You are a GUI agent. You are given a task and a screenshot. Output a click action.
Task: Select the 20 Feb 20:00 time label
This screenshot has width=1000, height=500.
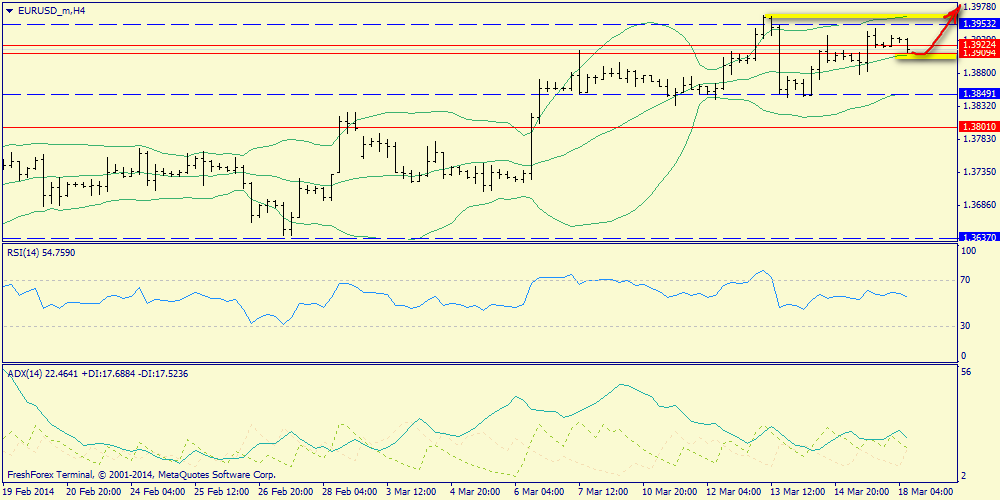coord(93,492)
